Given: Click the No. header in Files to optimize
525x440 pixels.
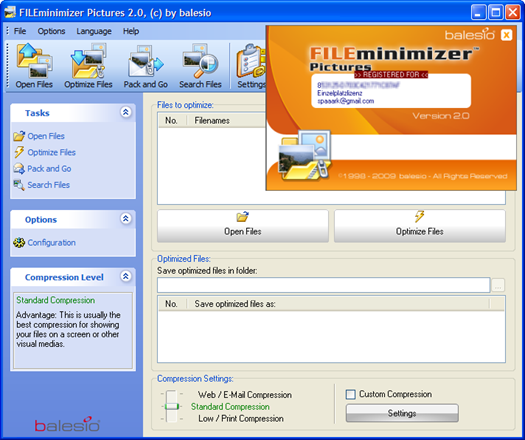Looking at the screenshot, I should (172, 121).
